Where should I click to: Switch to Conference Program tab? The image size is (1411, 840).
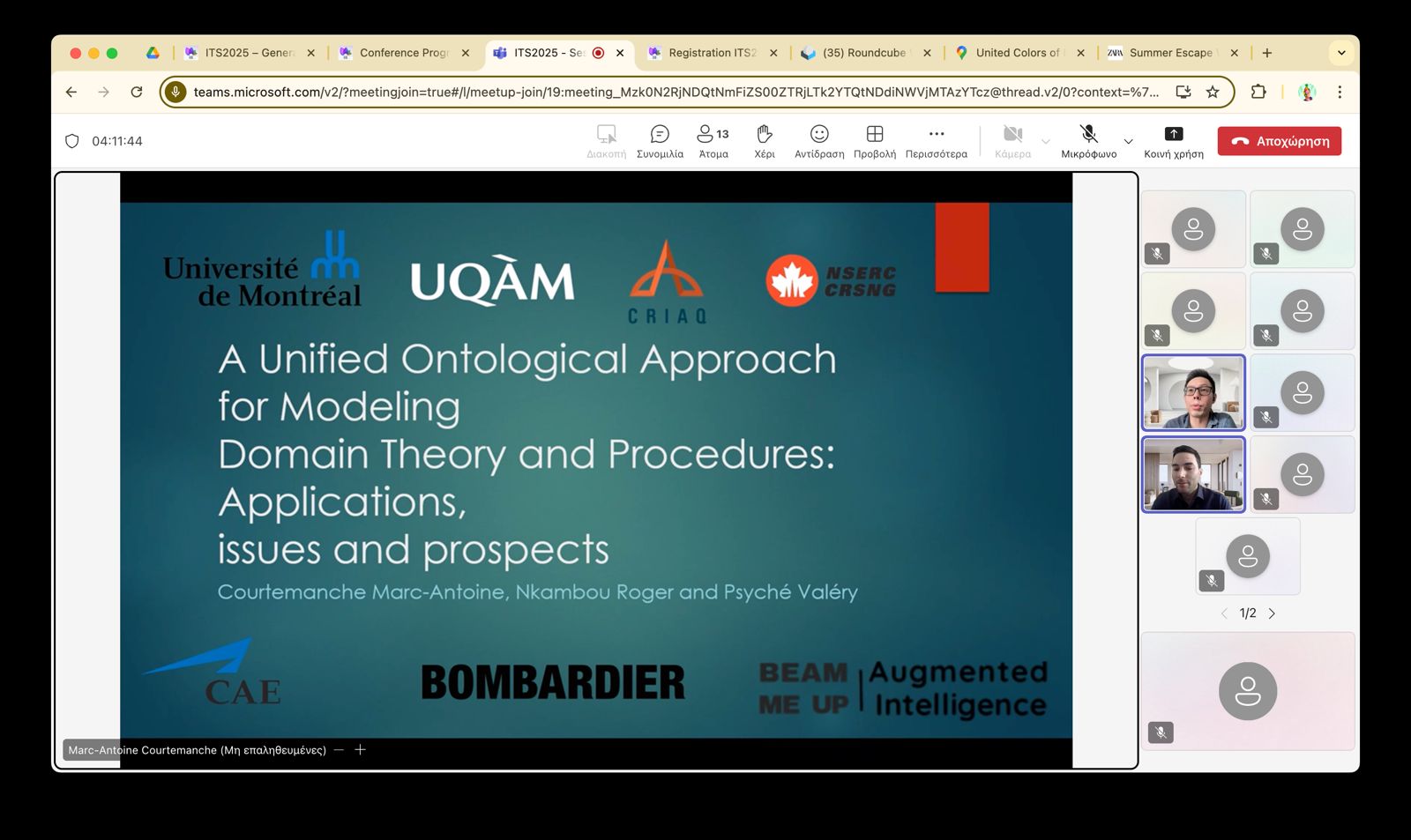[x=404, y=53]
